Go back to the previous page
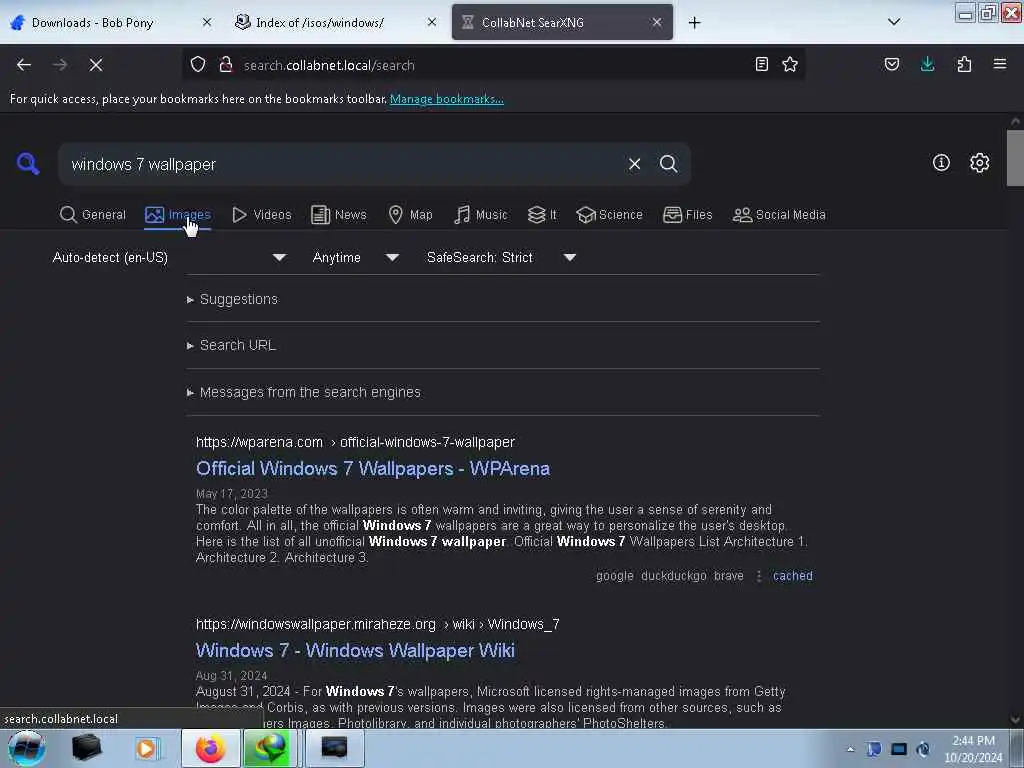1024x768 pixels. (x=24, y=65)
